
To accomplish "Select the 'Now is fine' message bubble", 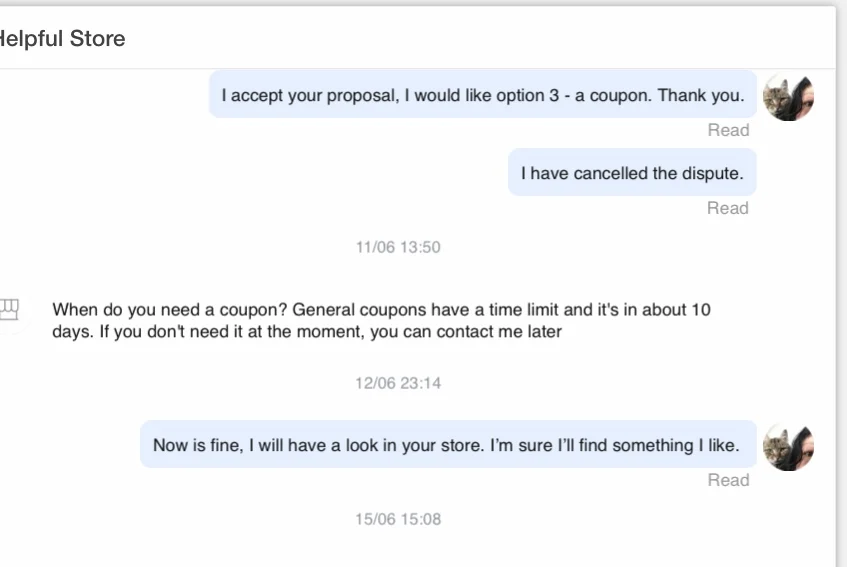I will tap(447, 445).
